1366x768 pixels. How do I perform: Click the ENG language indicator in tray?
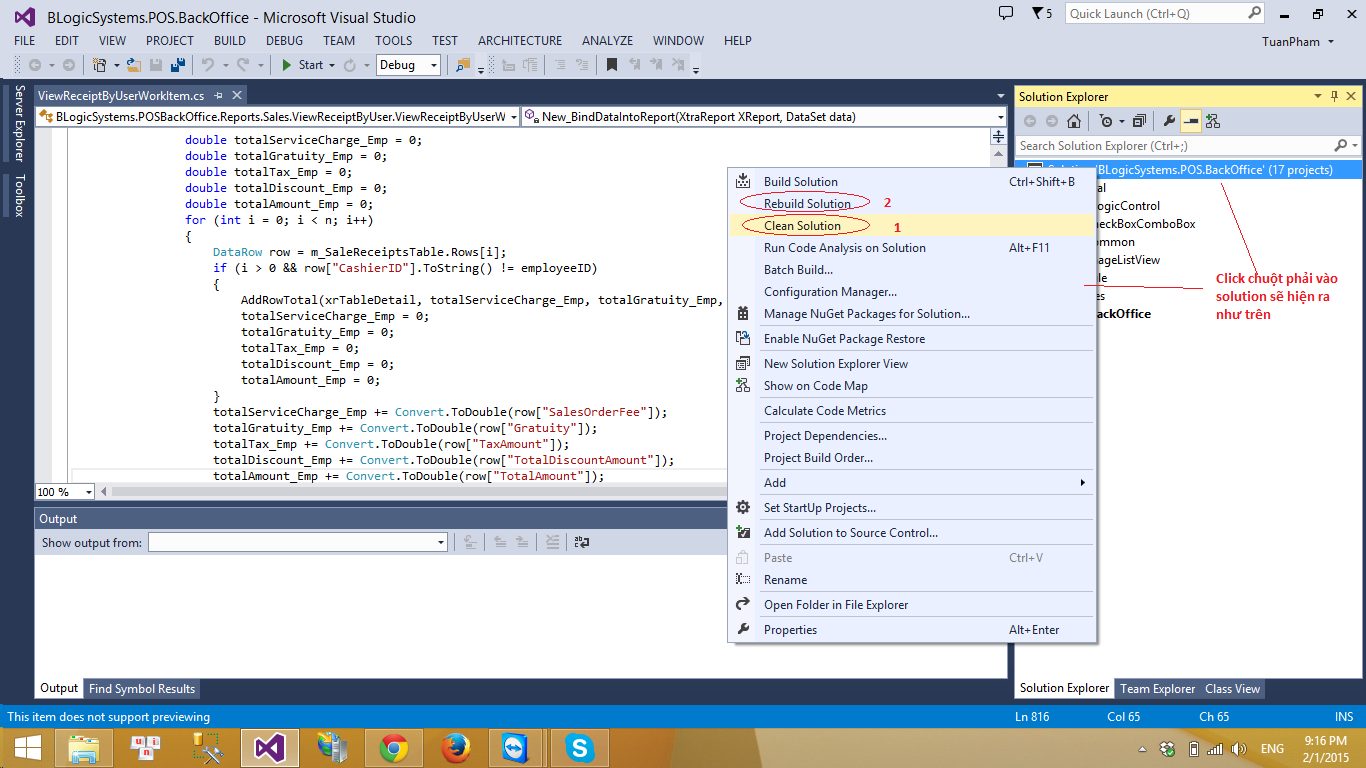(x=1272, y=748)
